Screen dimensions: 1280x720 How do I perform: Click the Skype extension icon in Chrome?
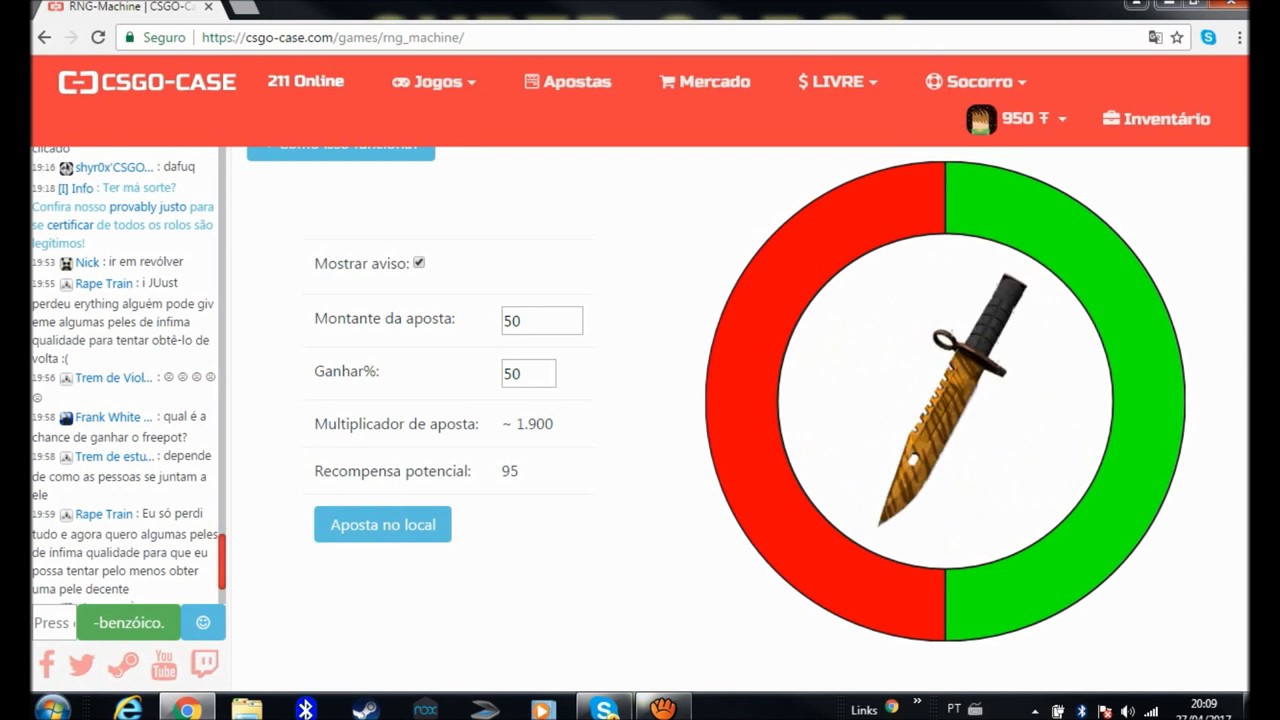coord(1209,37)
